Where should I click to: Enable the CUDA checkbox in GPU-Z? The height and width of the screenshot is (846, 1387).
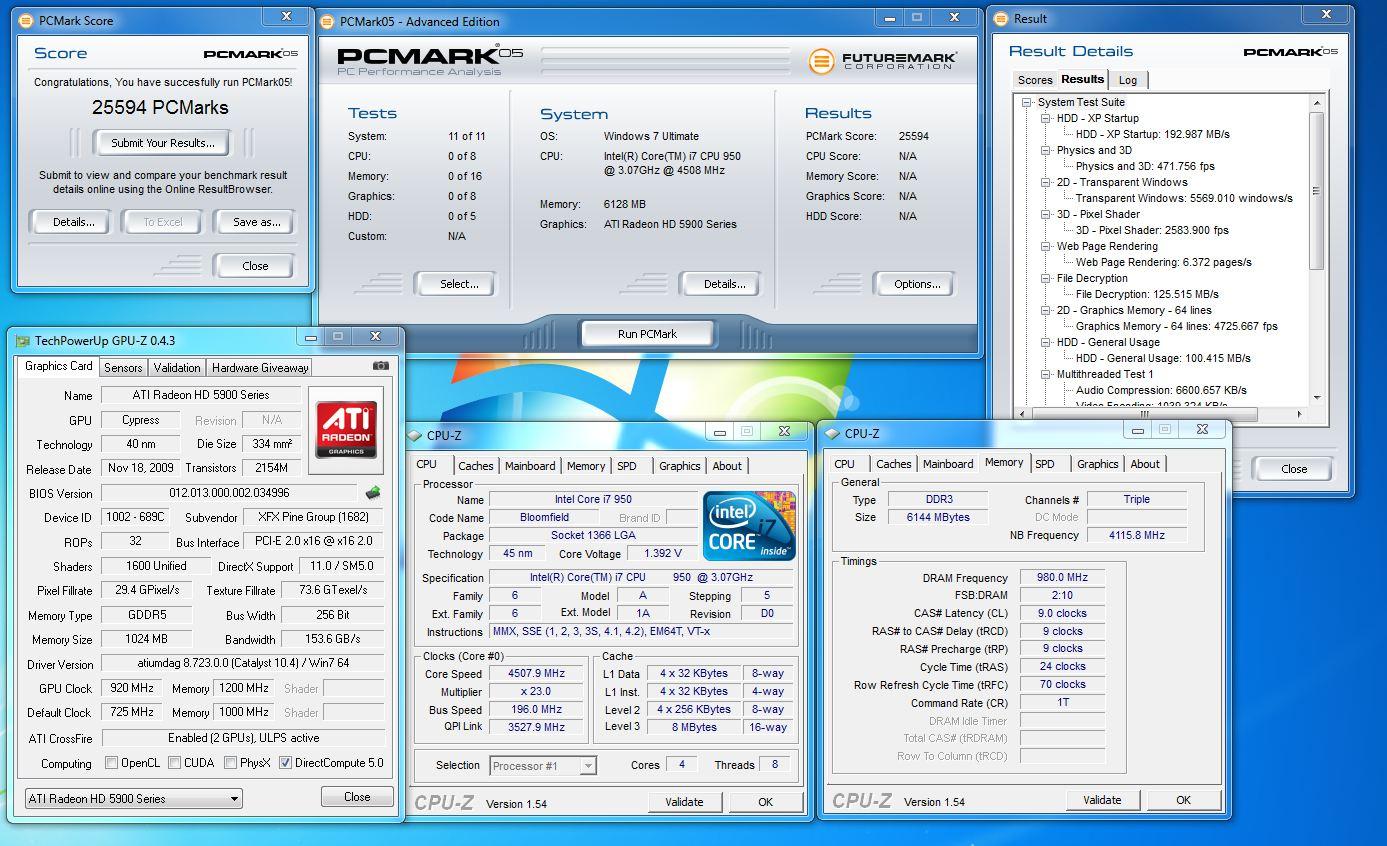point(175,763)
